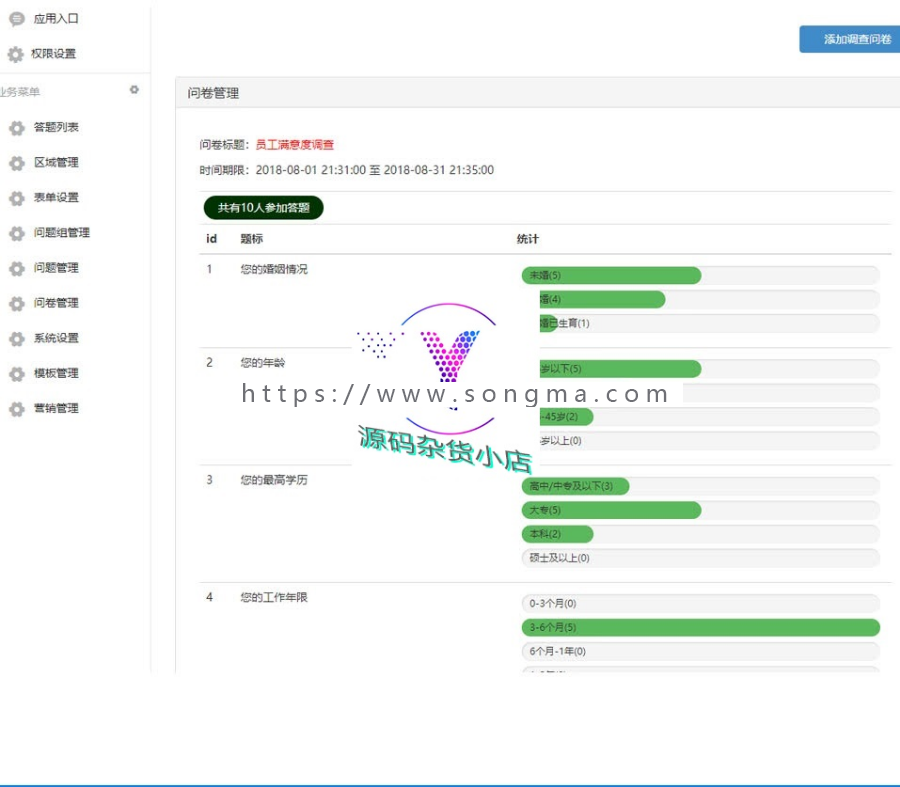Image resolution: width=900 pixels, height=787 pixels.
Task: Click the 问题组管理 gear icon
Action: 16,232
